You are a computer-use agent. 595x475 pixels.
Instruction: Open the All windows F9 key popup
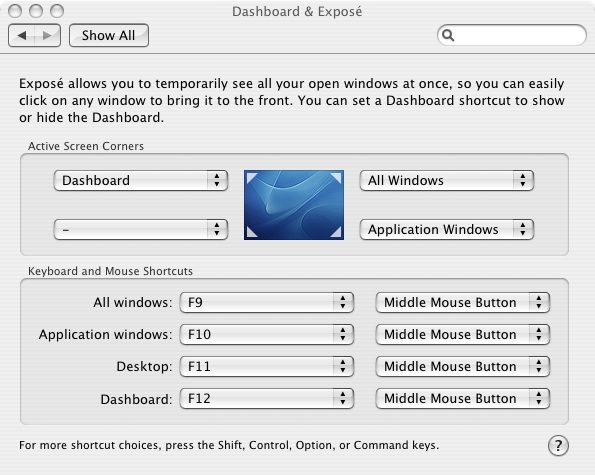(x=267, y=302)
